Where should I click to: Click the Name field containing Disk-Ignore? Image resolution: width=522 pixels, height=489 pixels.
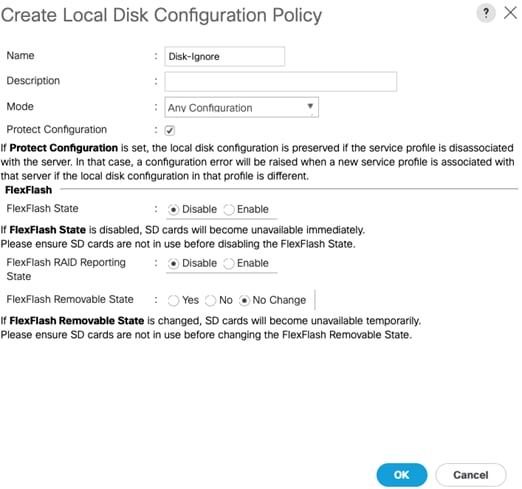click(224, 56)
